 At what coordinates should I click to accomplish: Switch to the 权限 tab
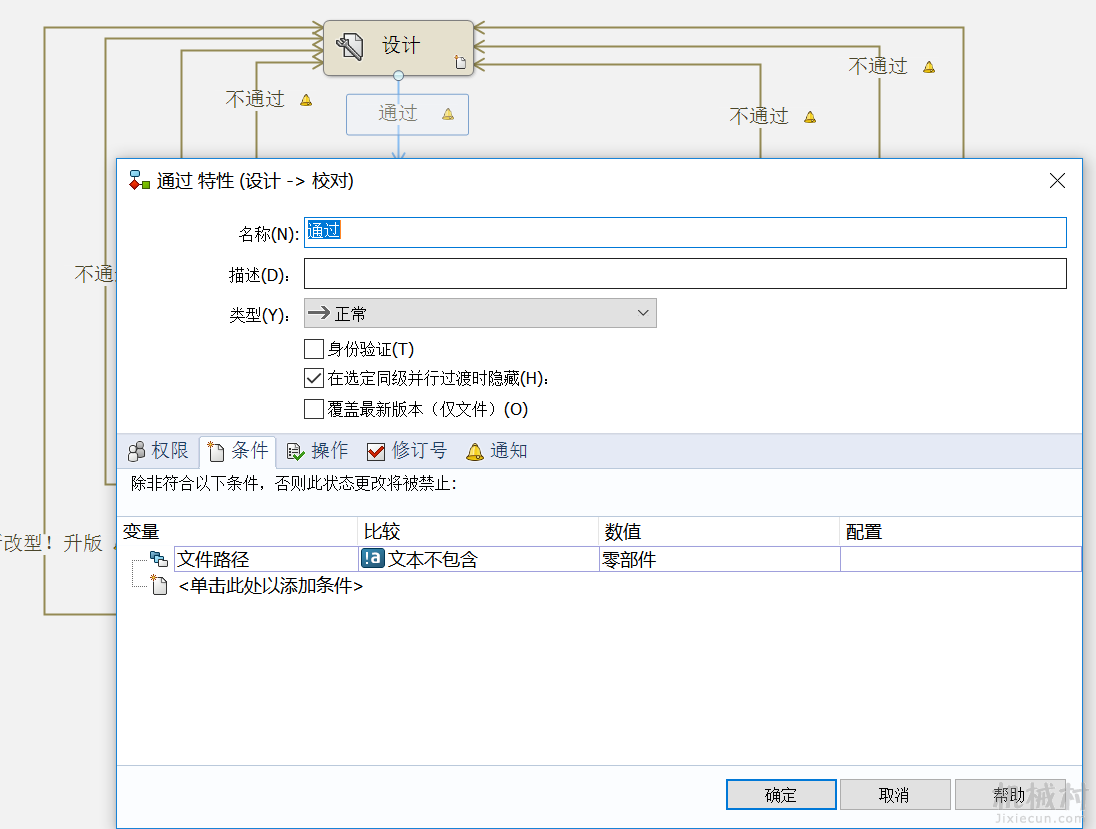coord(159,451)
